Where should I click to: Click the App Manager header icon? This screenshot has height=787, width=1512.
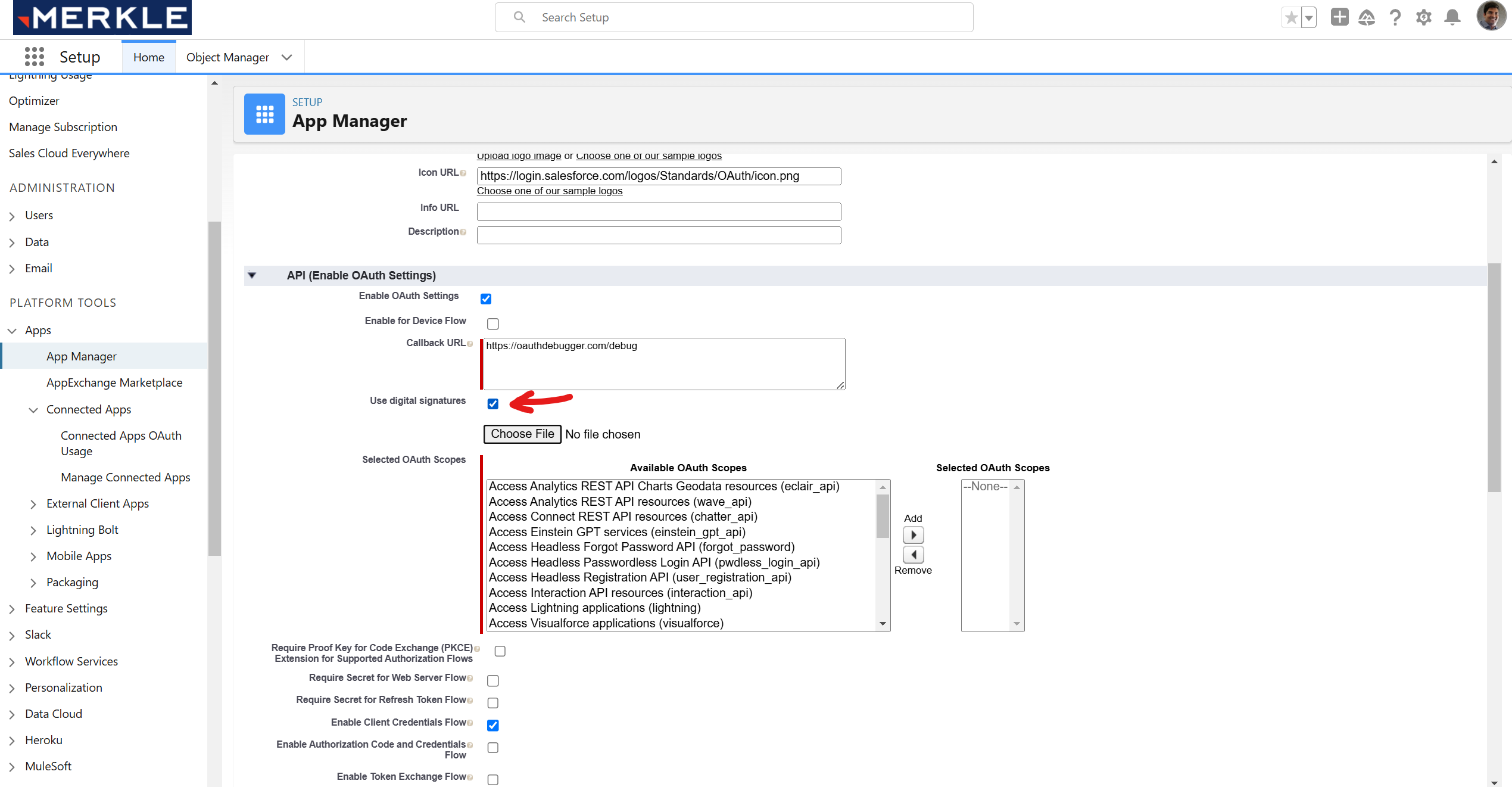264,114
